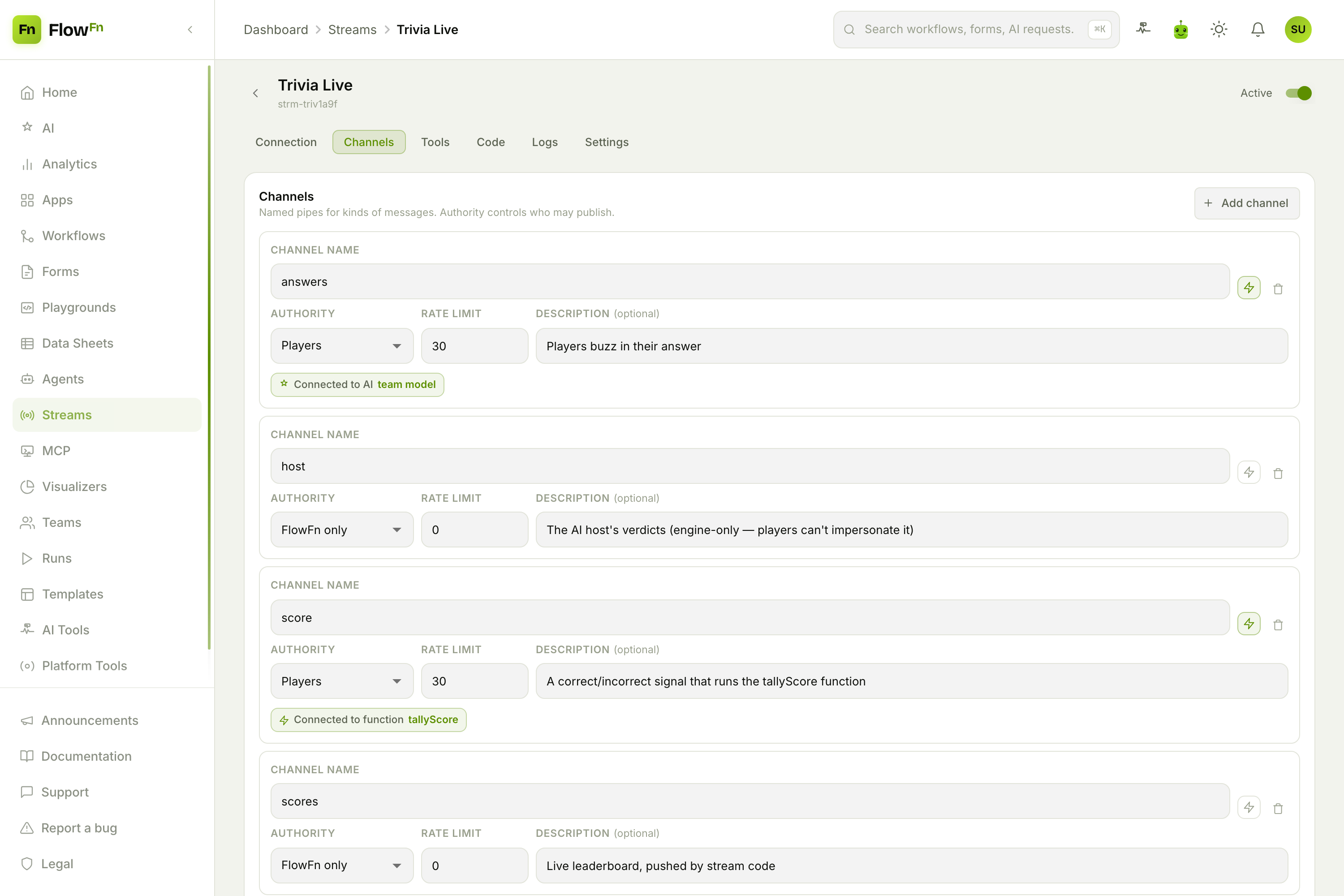The height and width of the screenshot is (896, 1344).
Task: Open notifications bell
Action: point(1258,29)
